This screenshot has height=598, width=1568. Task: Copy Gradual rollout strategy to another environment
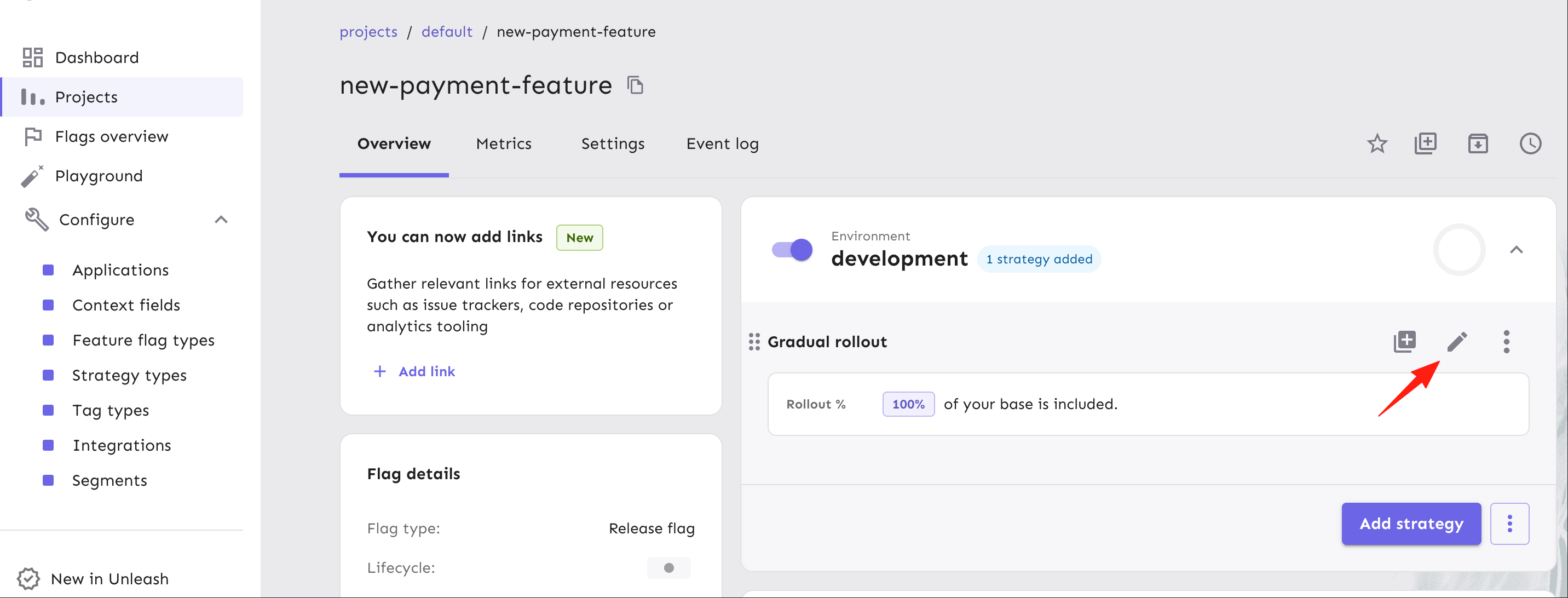pyautogui.click(x=1405, y=342)
